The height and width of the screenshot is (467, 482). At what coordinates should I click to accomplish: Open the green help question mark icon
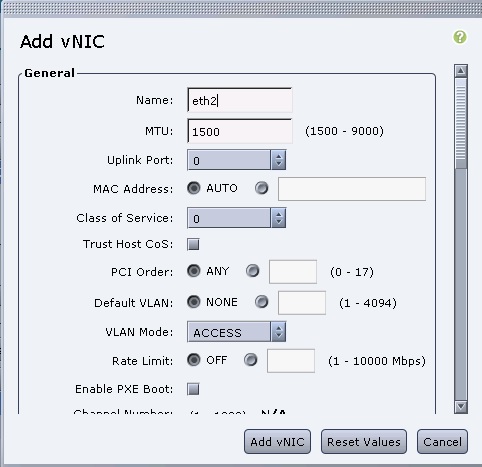(x=460, y=37)
